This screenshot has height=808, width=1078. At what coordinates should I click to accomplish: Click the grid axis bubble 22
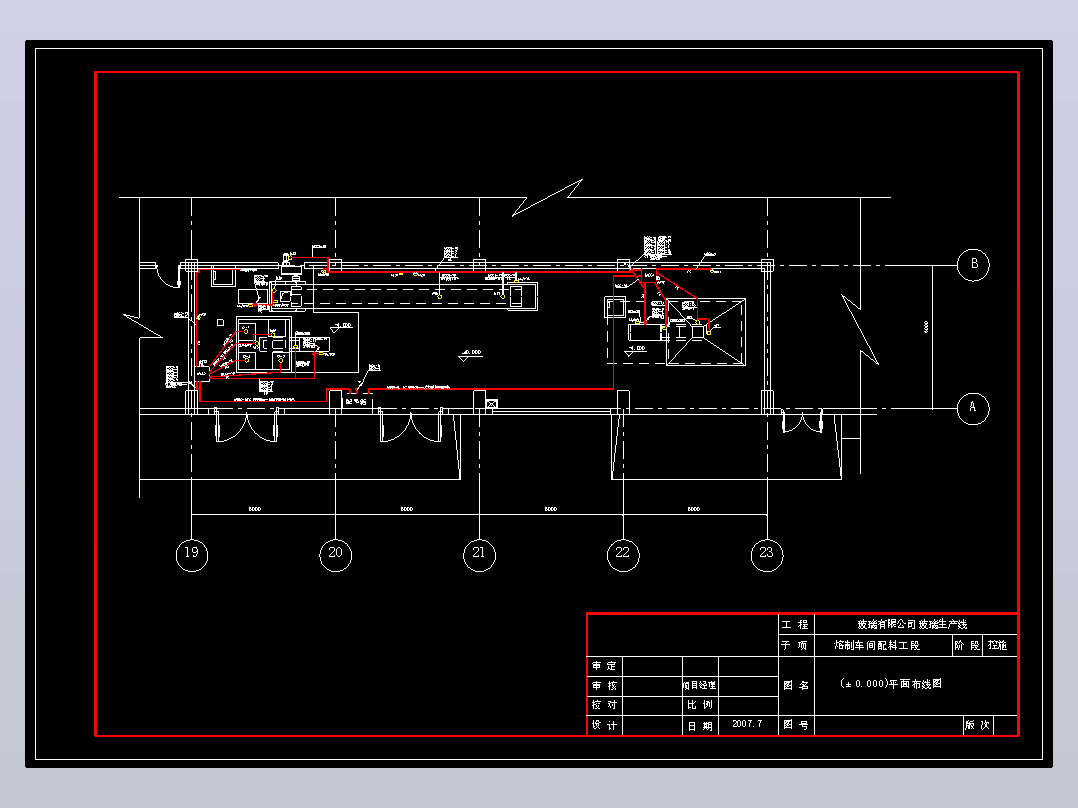[623, 554]
